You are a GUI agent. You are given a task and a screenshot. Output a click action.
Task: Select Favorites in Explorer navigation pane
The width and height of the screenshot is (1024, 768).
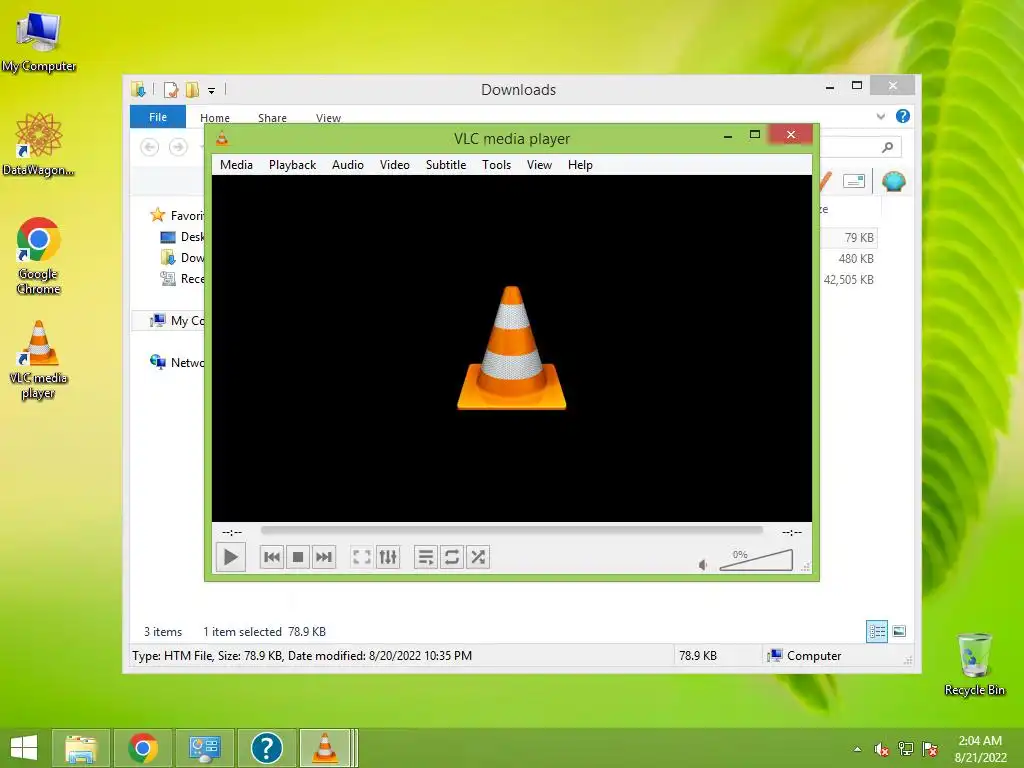(x=176, y=216)
